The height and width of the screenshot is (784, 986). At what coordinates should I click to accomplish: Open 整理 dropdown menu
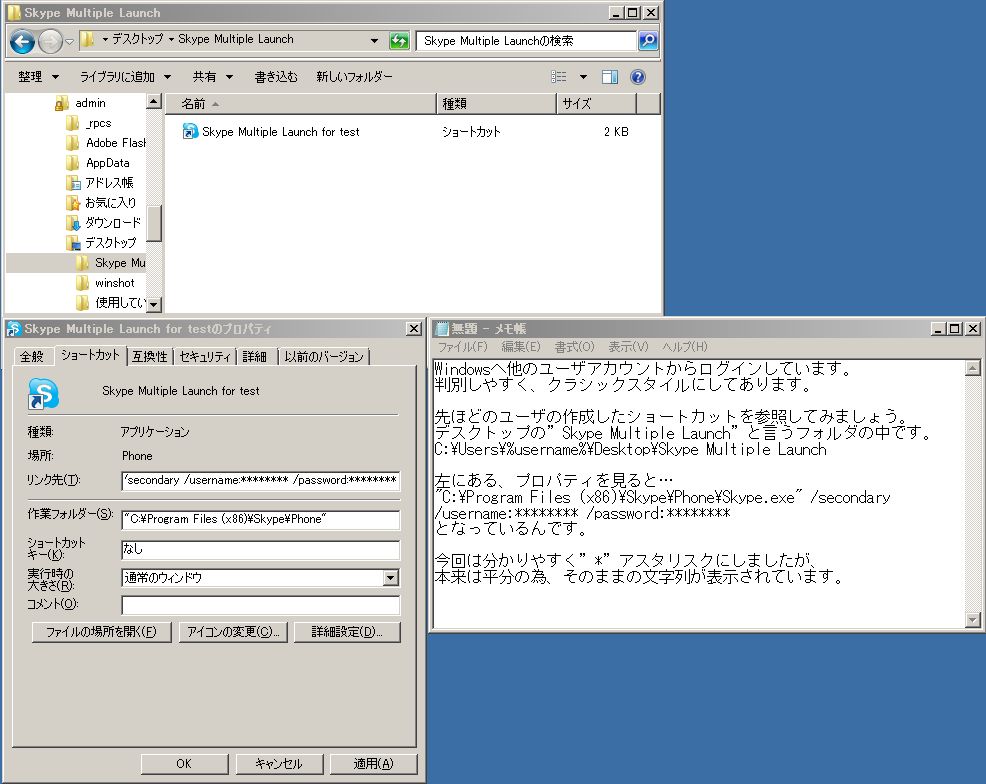38,77
